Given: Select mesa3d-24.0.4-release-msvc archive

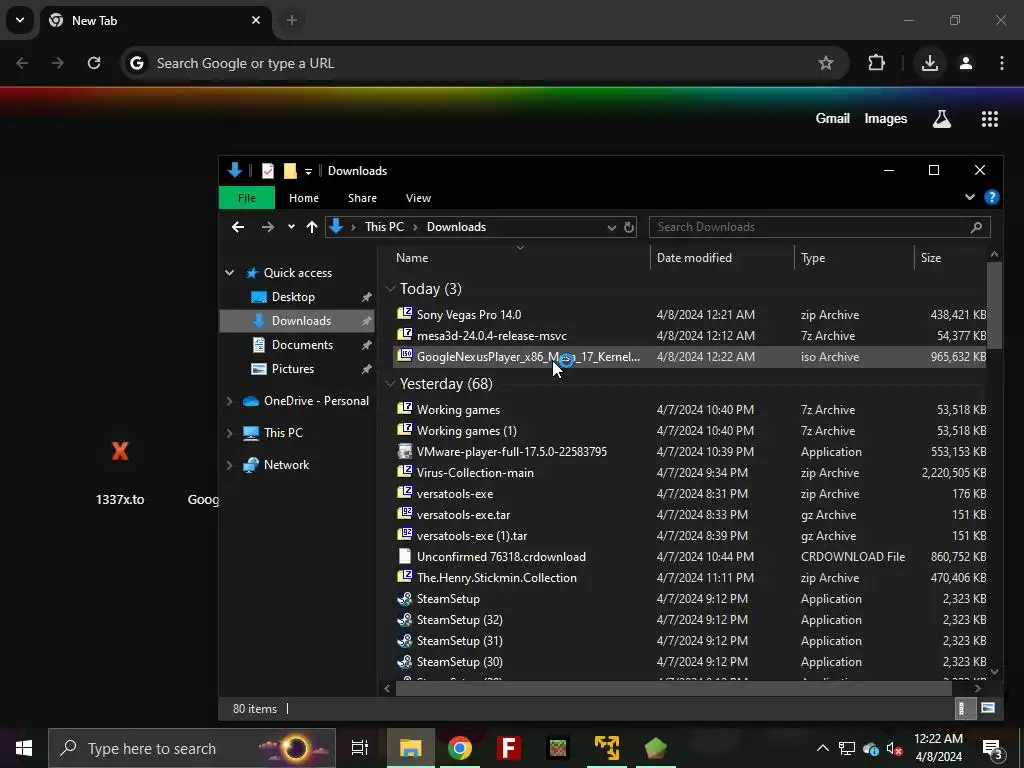Looking at the screenshot, I should (x=690, y=336).
